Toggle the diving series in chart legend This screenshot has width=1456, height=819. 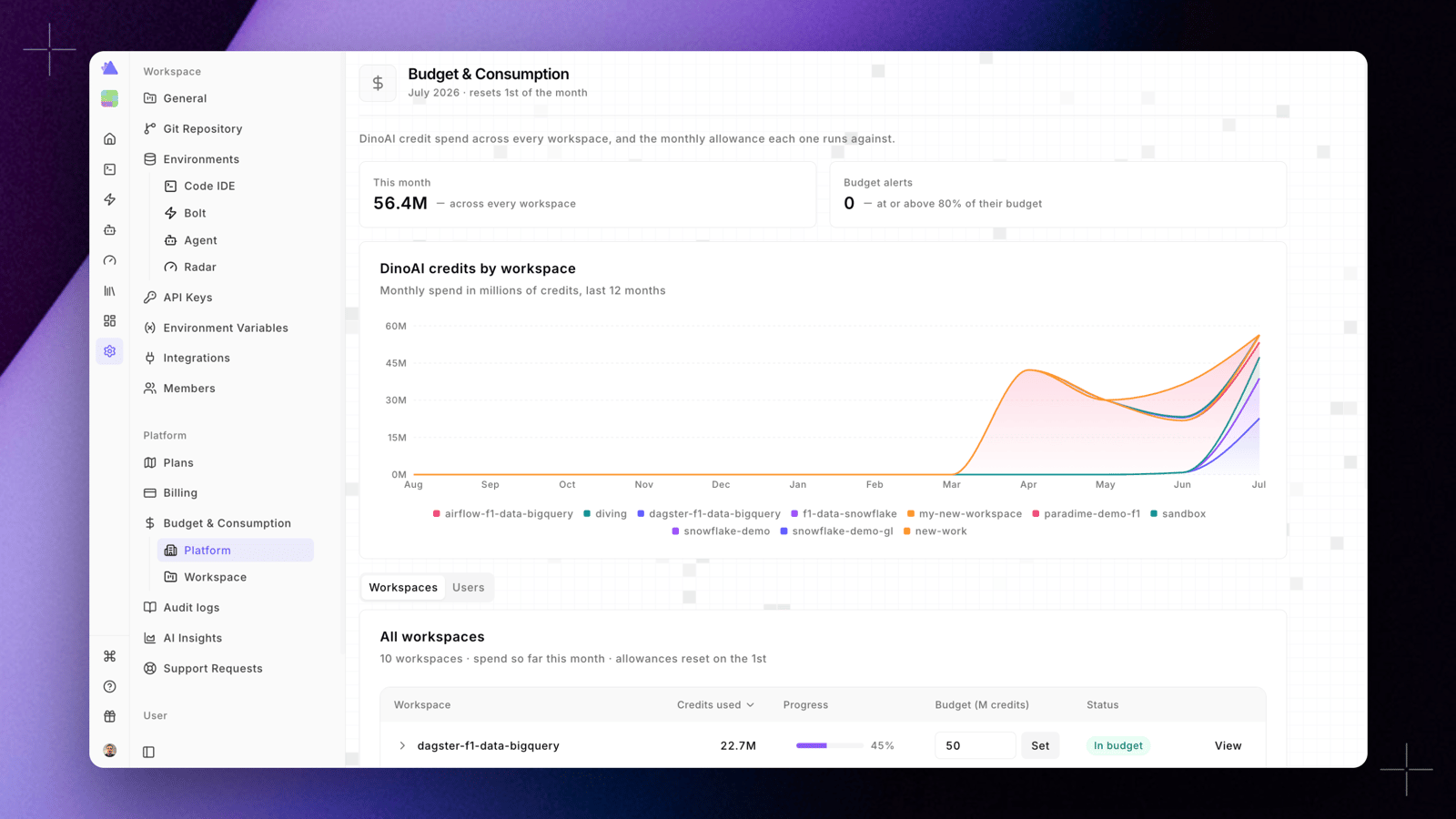click(x=605, y=513)
